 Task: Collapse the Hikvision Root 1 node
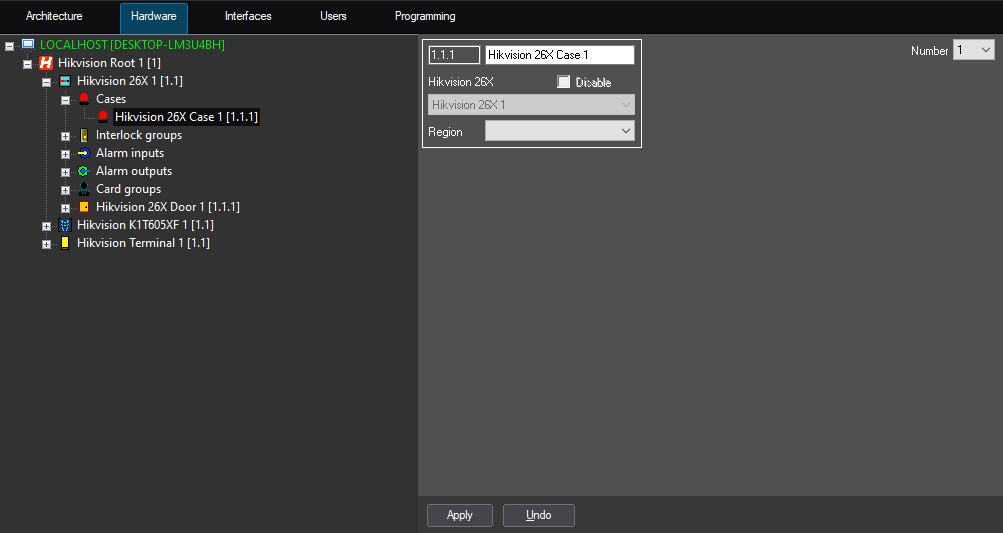tap(28, 64)
